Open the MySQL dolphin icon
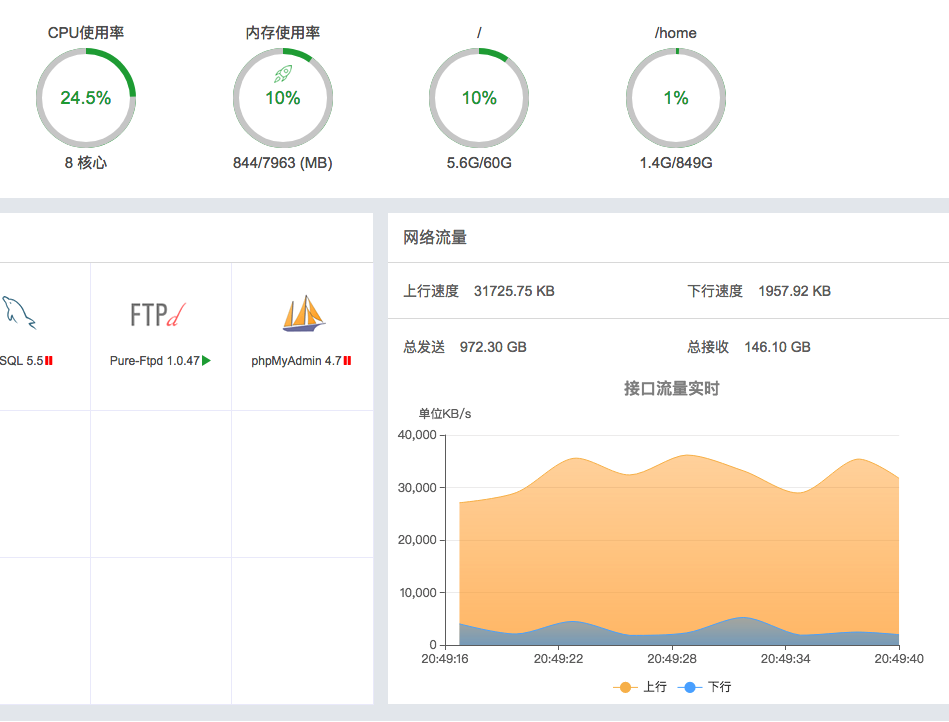This screenshot has height=722, width=949. (18, 313)
